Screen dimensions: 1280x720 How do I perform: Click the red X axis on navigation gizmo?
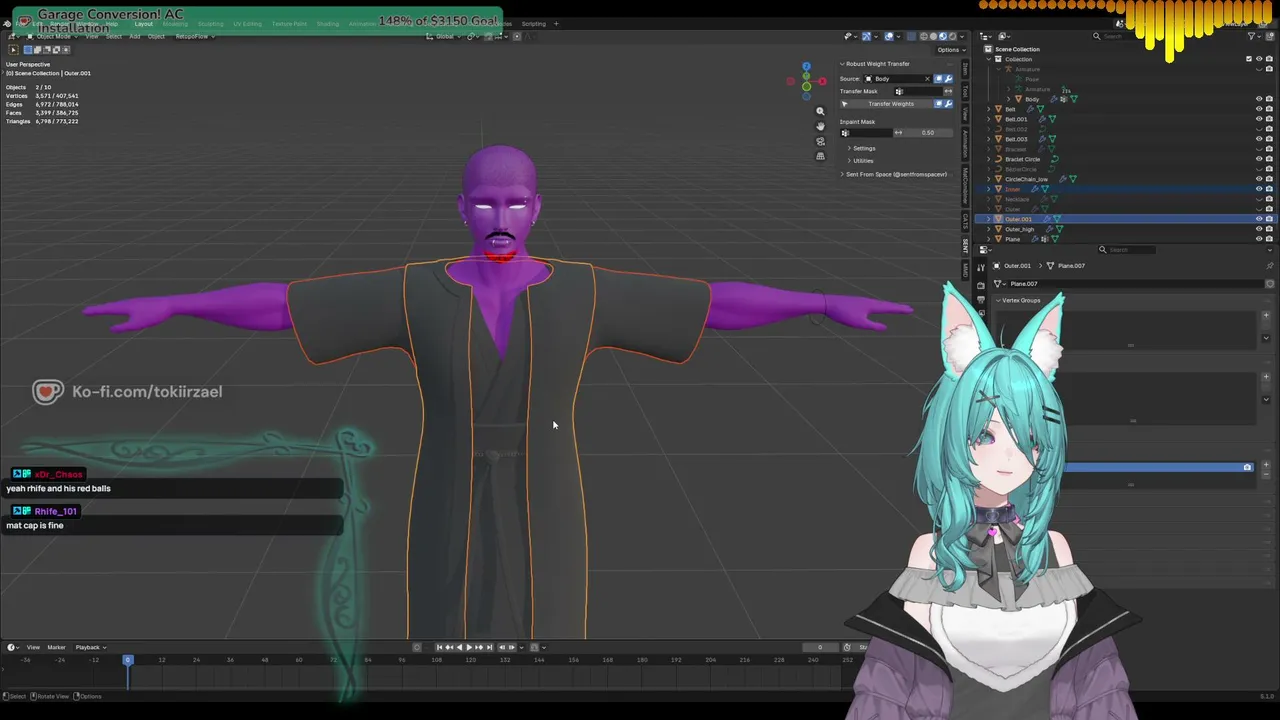click(822, 81)
